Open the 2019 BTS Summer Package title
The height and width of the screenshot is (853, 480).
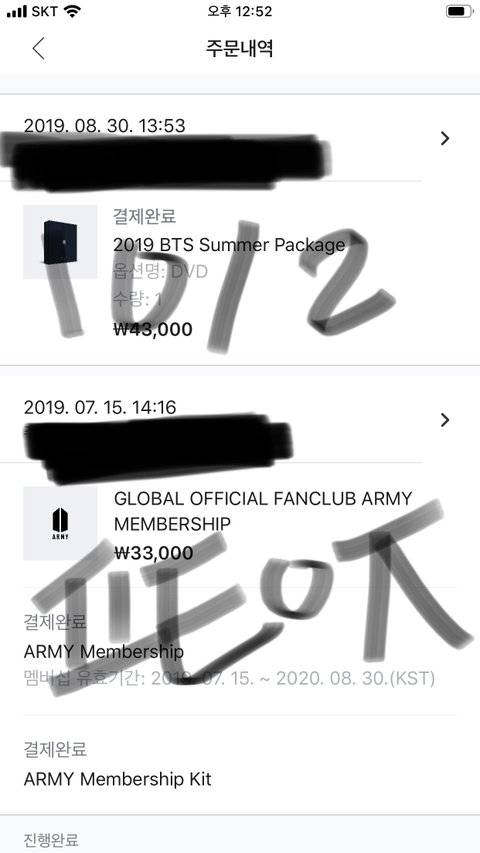(229, 245)
